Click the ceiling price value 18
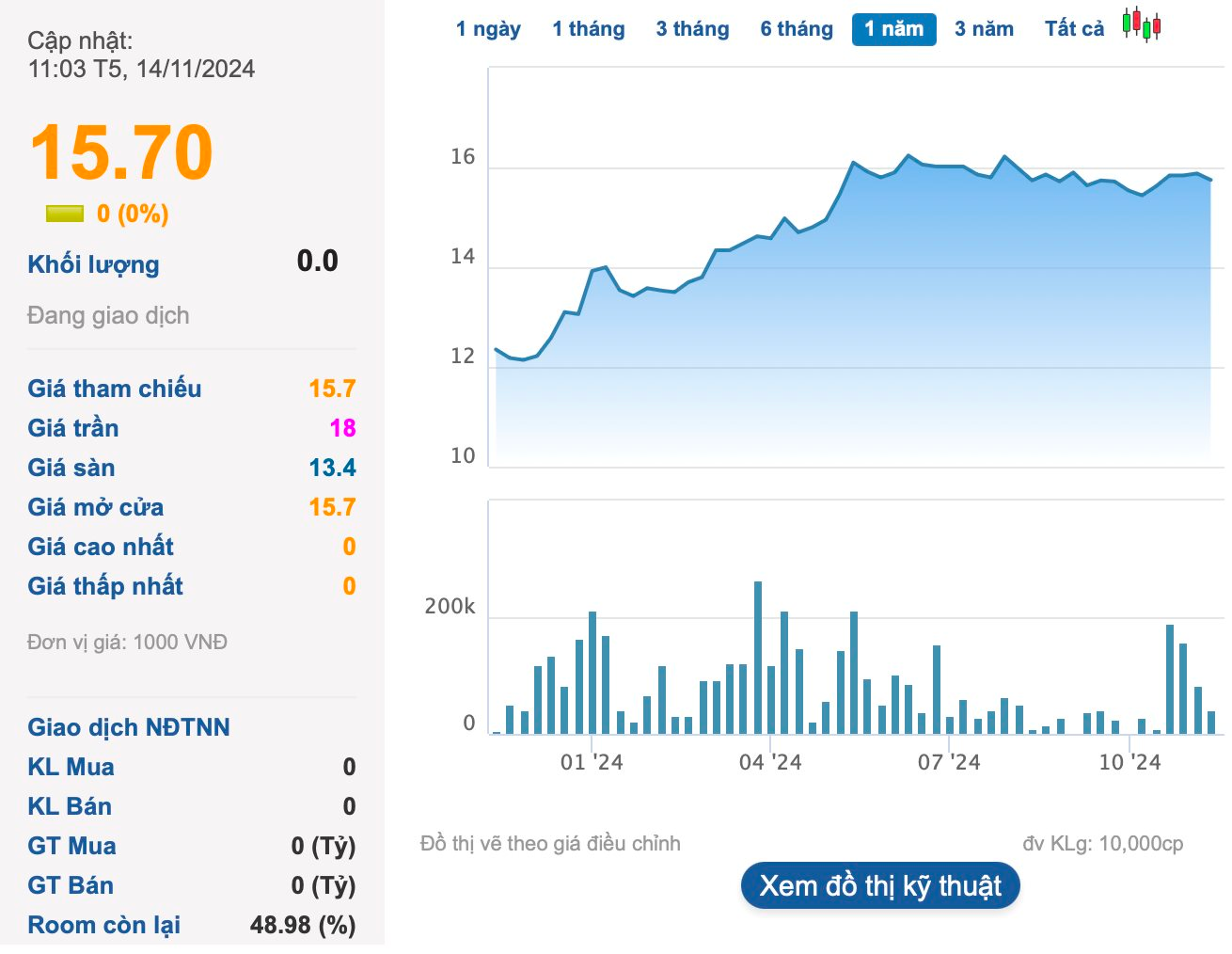This screenshot has height=954, width=1232. 343,428
